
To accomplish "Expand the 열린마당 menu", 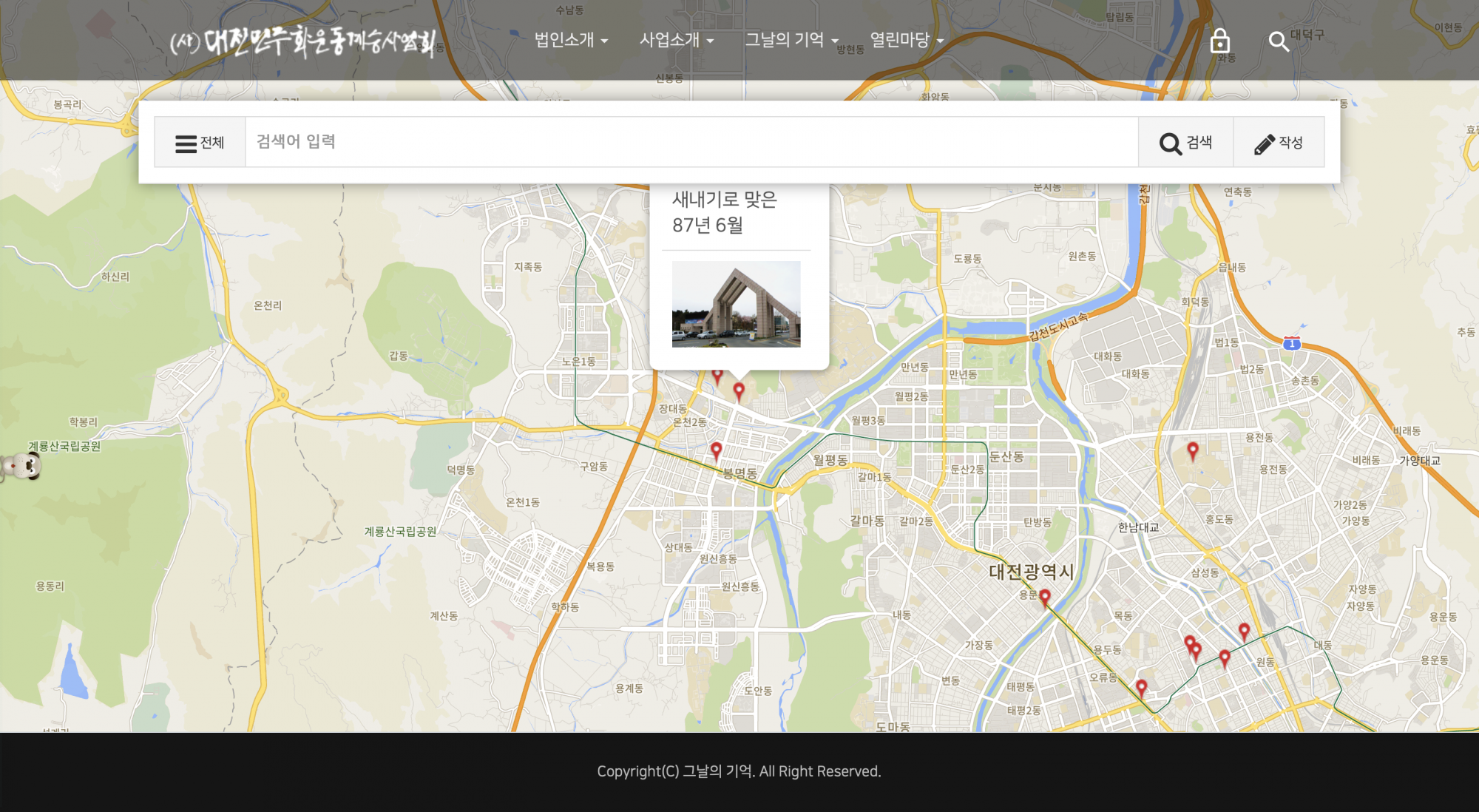I will tap(907, 40).
